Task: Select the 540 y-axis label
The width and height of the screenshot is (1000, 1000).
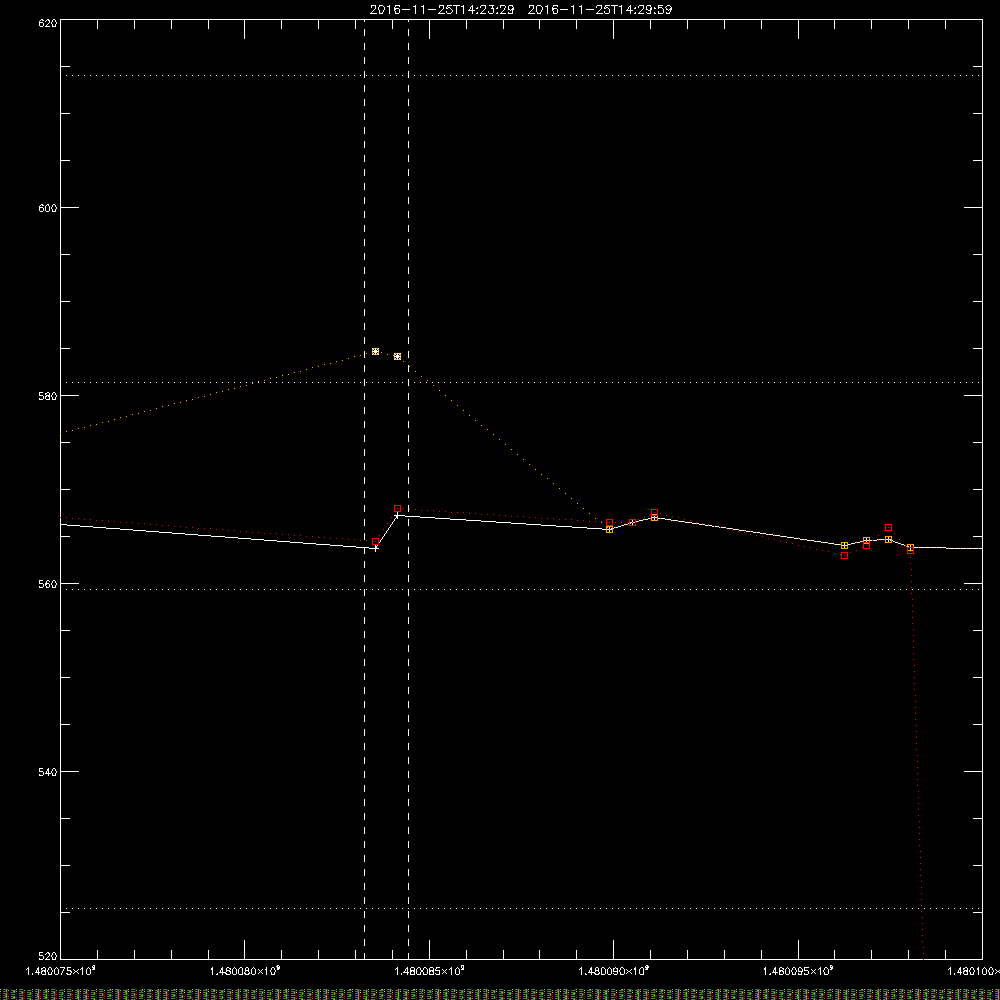Action: click(x=48, y=772)
